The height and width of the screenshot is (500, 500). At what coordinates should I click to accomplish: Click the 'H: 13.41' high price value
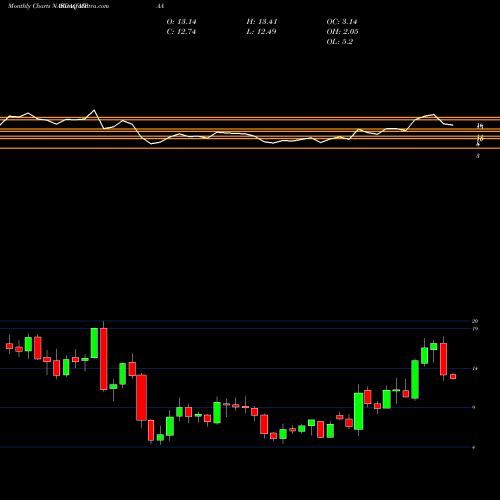point(262,22)
